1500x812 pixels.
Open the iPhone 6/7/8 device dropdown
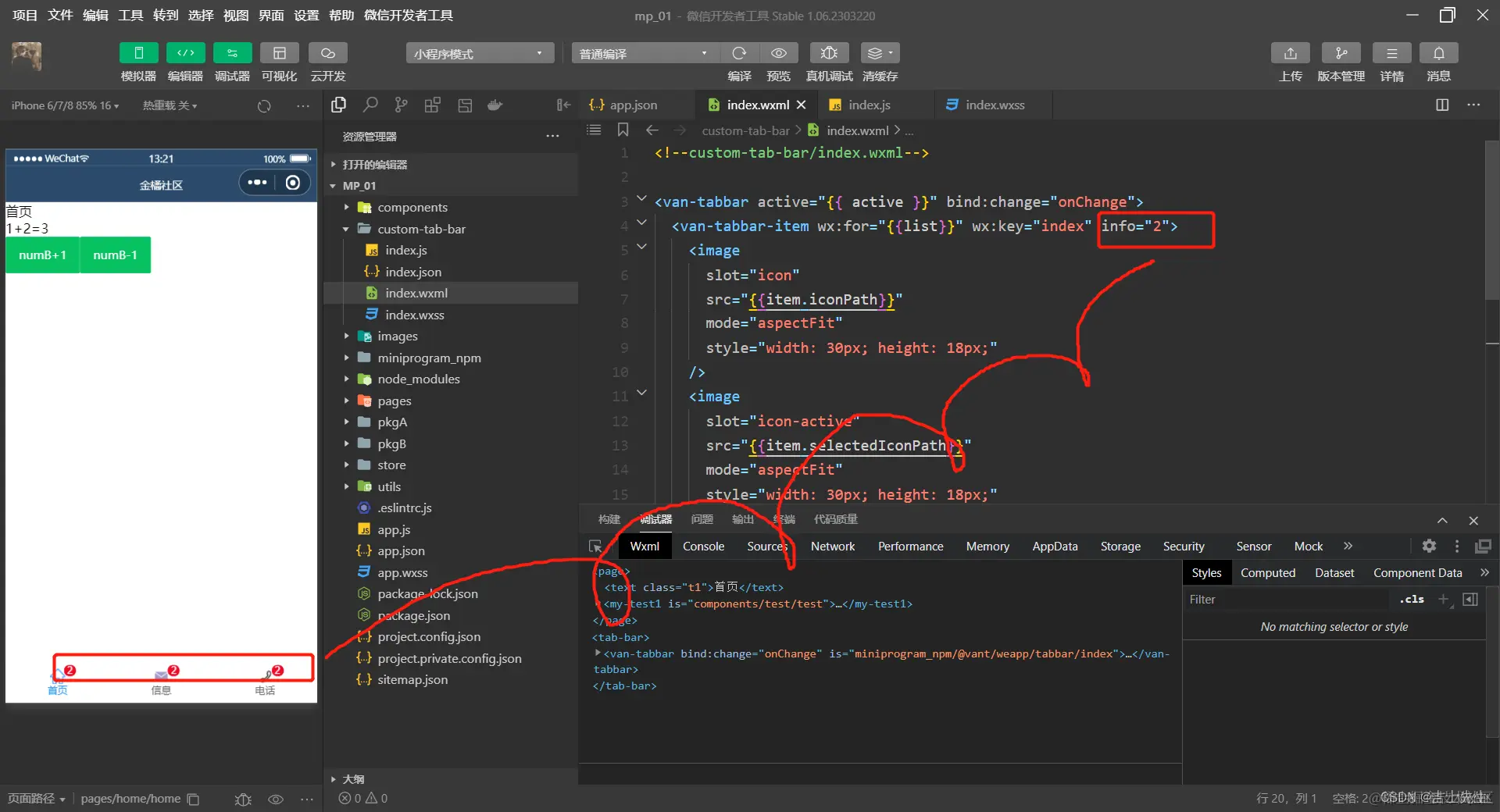pos(65,105)
